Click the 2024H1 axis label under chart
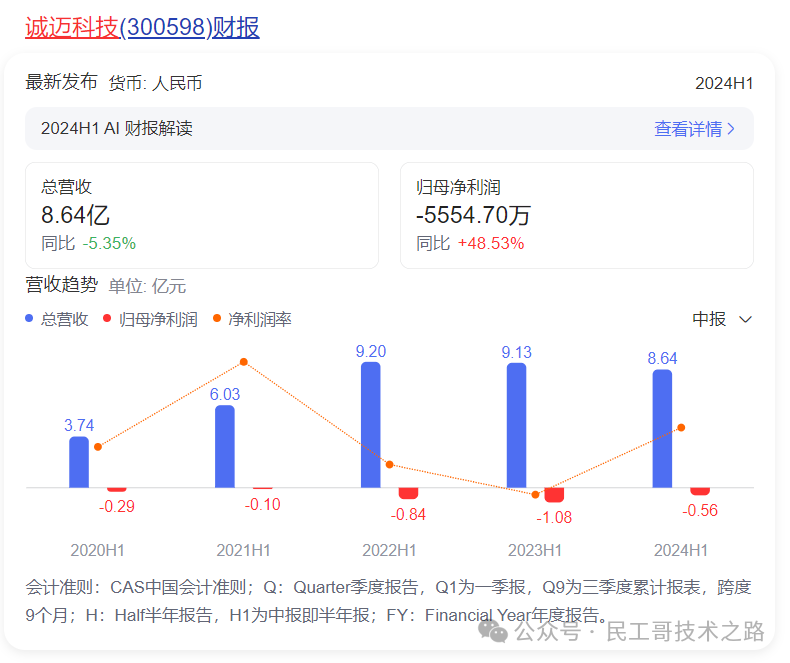Screen dimensions: 790x663 [681, 550]
